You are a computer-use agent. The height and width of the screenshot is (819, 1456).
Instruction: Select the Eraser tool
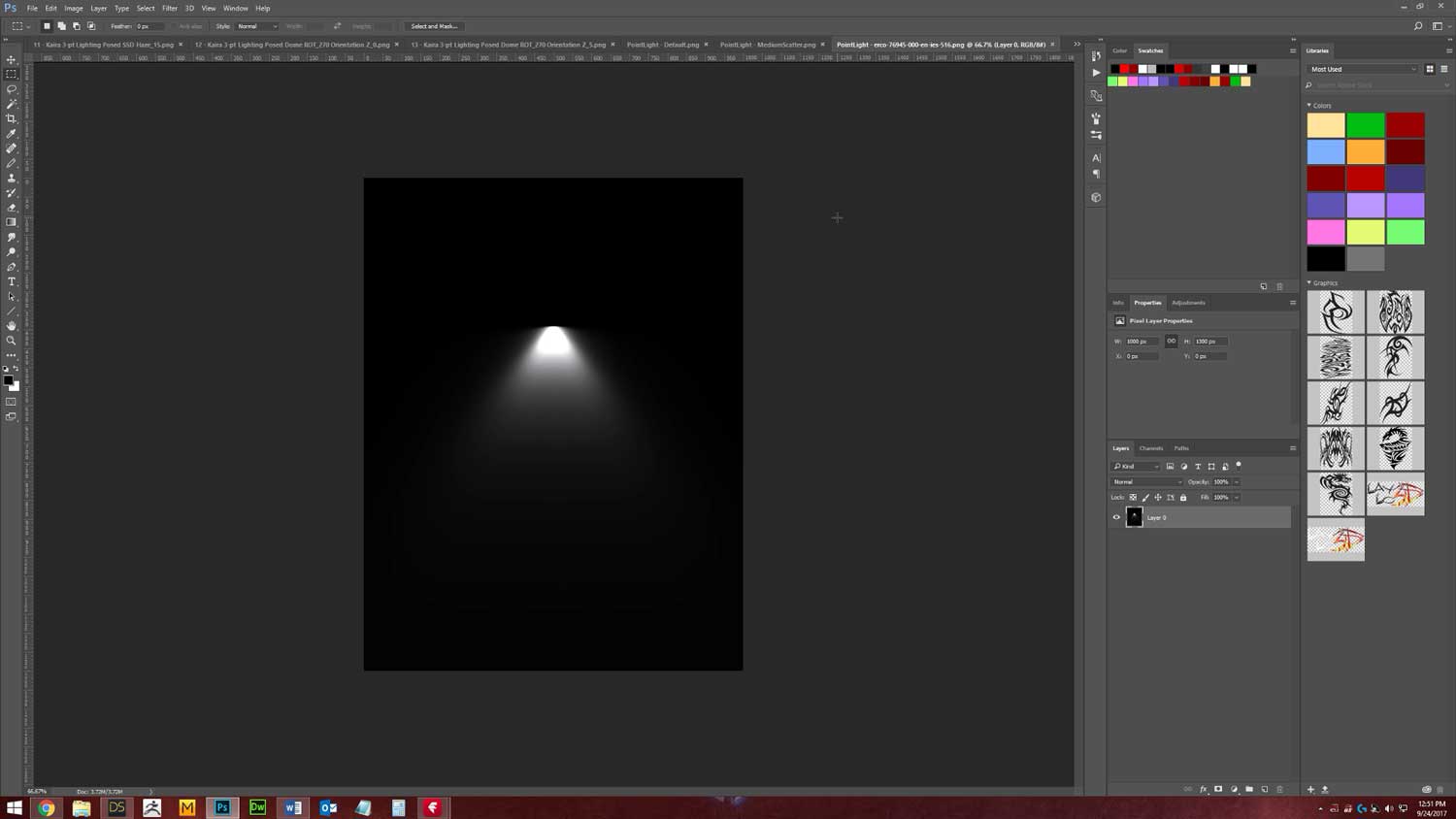[12, 208]
